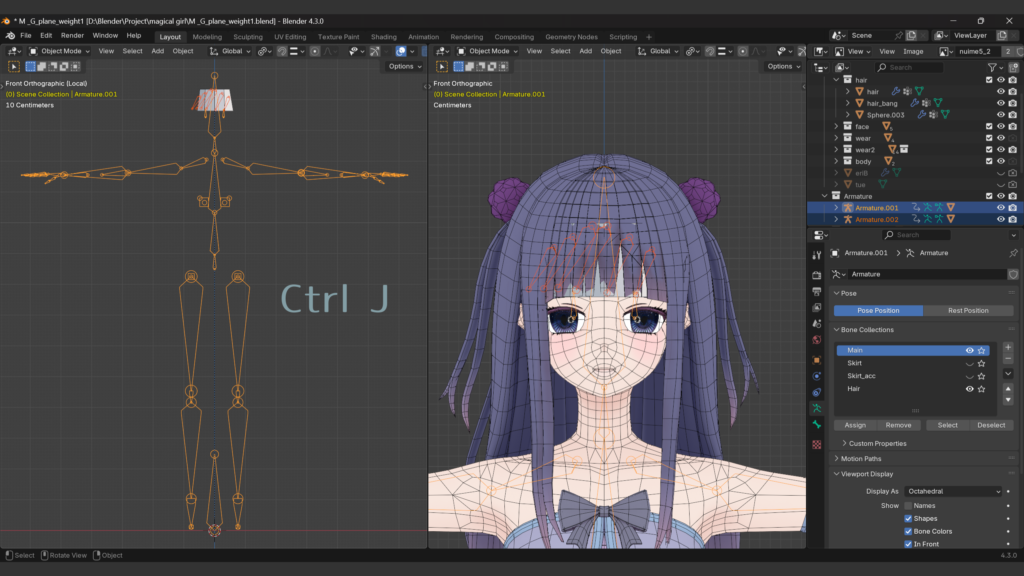The width and height of the screenshot is (1024, 576).
Task: Open the Render menu
Action: pos(72,35)
